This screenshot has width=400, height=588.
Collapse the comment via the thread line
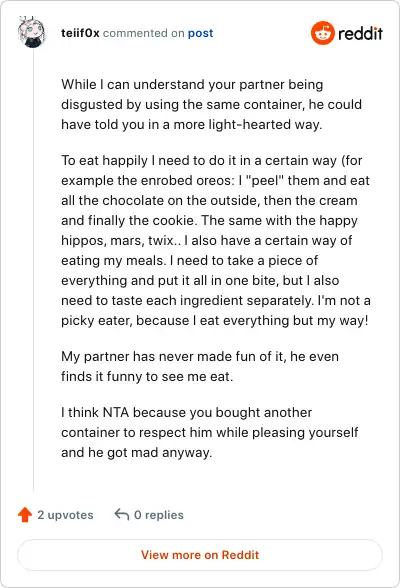[33, 270]
